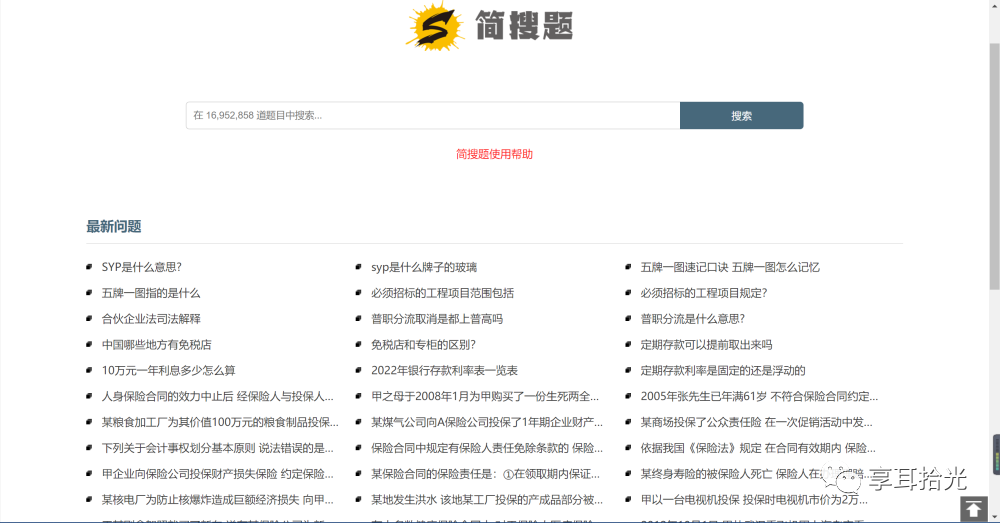Open 人身保险合同的效力中止后 question
The width and height of the screenshot is (1000, 523).
coord(217,397)
